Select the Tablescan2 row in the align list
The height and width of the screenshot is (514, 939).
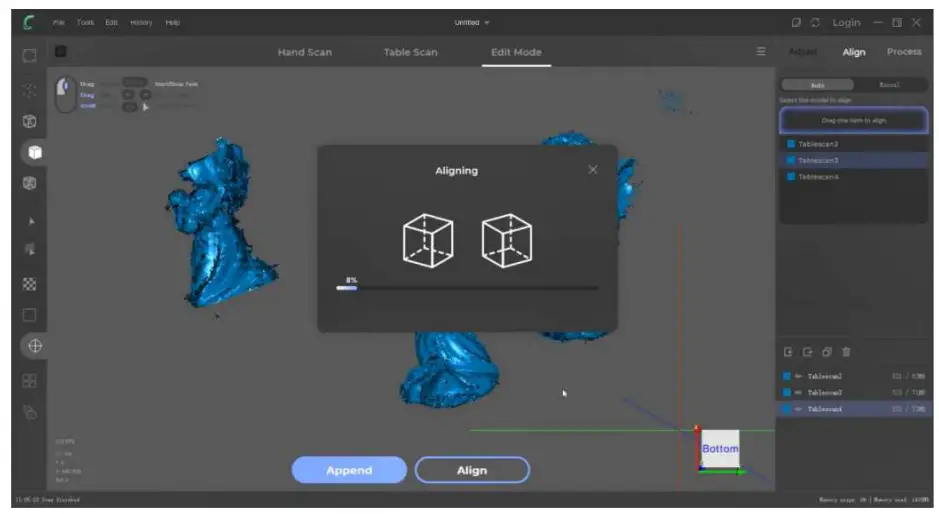(853, 144)
